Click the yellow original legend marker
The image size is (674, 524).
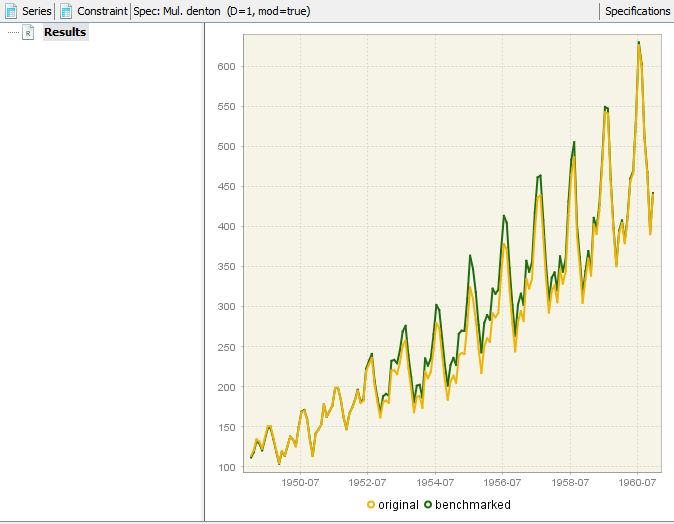pyautogui.click(x=371, y=505)
